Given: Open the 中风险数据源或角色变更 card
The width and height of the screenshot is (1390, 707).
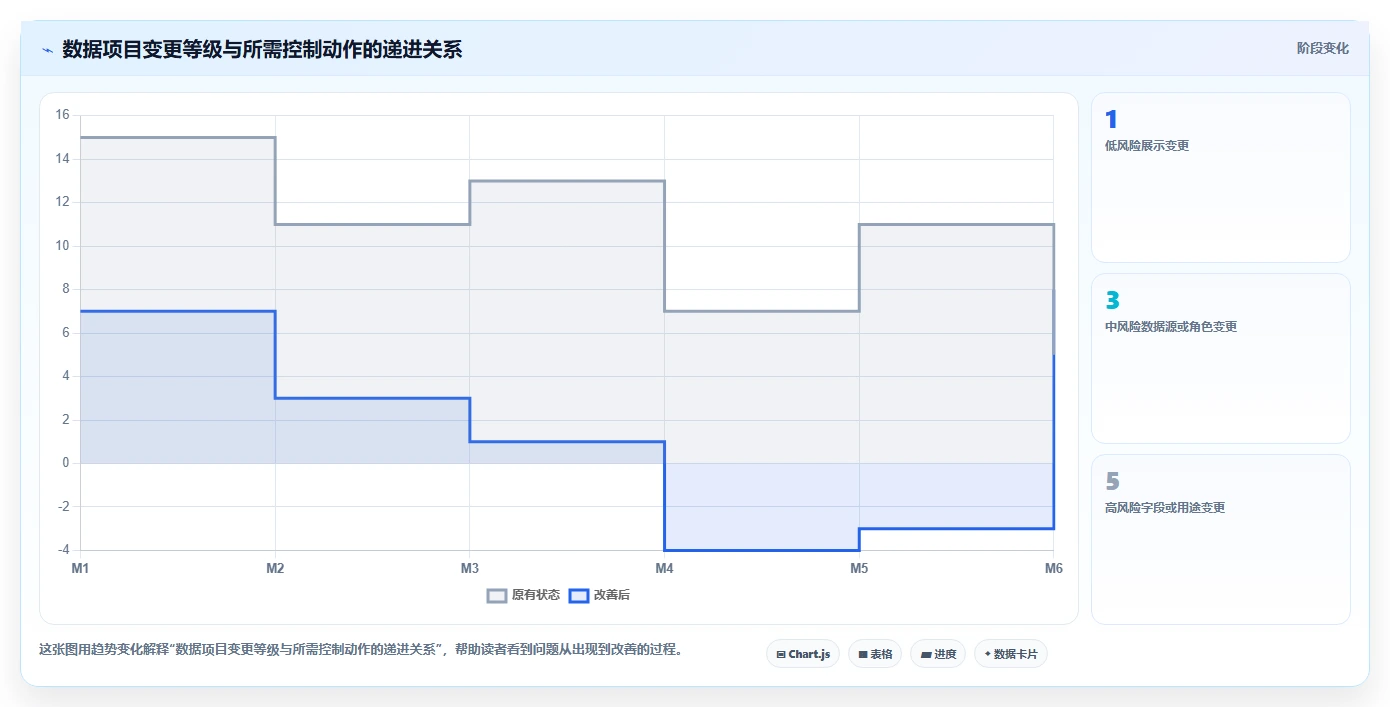Looking at the screenshot, I should pyautogui.click(x=1221, y=359).
